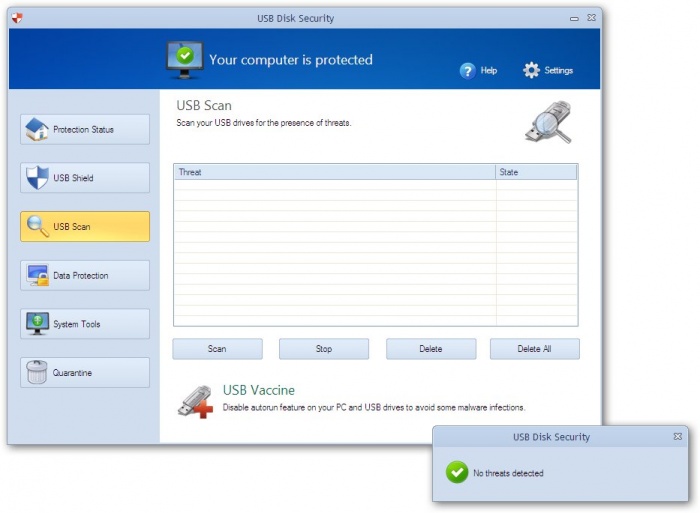Close the No threats detected popup
Screen dimensions: 700x513
pos(677,436)
